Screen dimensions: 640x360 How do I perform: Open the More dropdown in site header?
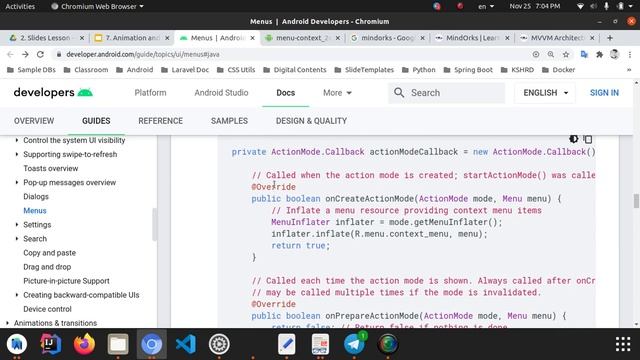pos(337,93)
